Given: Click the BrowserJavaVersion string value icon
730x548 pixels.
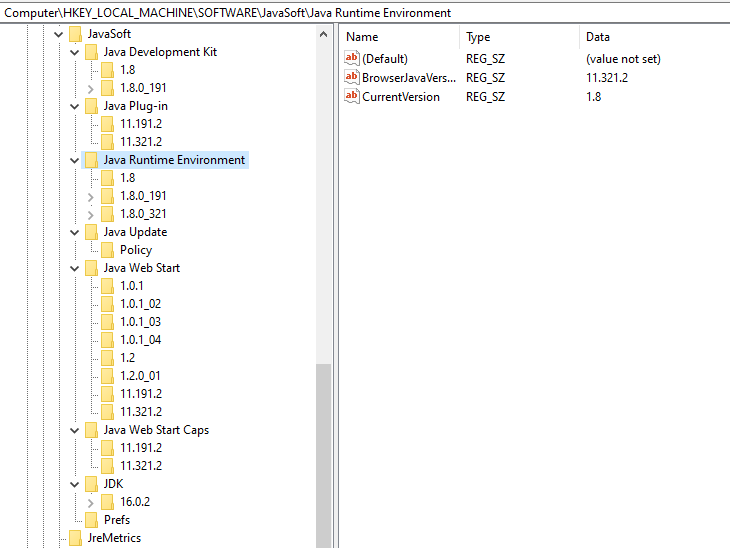Looking at the screenshot, I should 351,77.
